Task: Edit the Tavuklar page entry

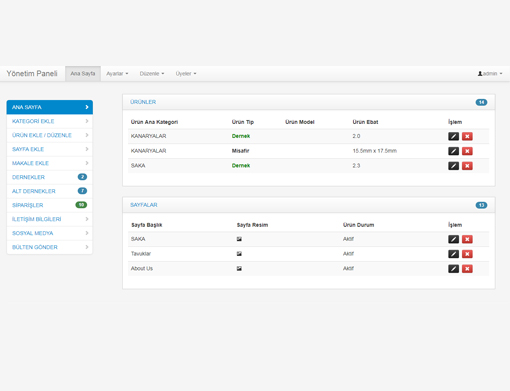Action: coord(453,254)
